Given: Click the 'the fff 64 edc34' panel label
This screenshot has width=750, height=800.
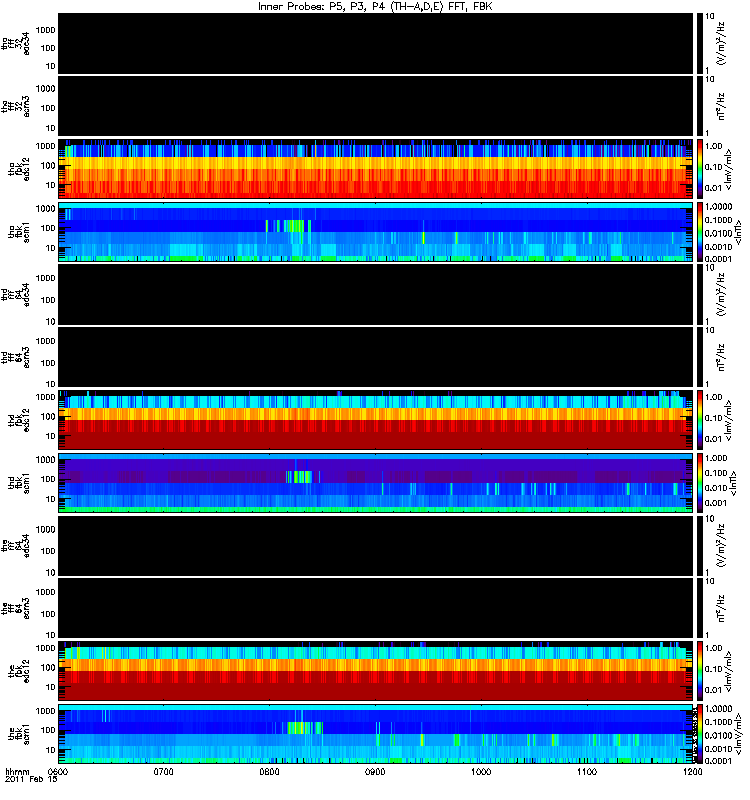Looking at the screenshot, I should click(15, 546).
